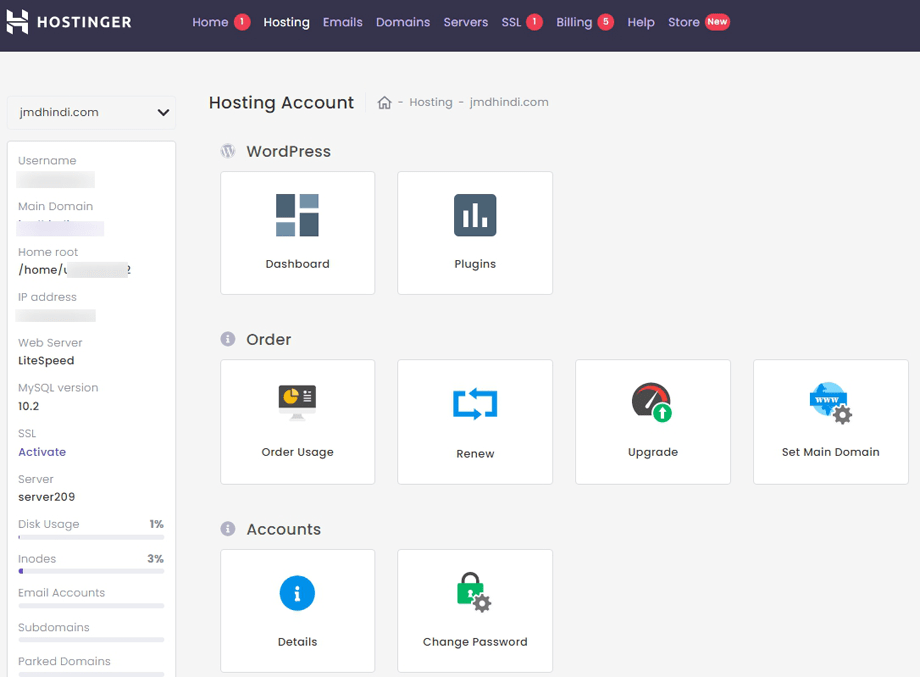Click the Renew arrows icon
Image resolution: width=920 pixels, height=677 pixels.
pos(475,404)
